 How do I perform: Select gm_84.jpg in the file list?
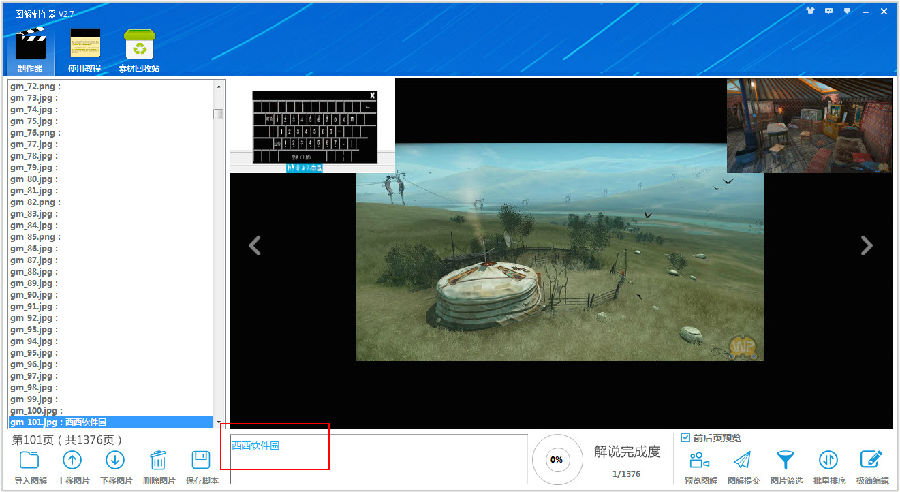[x=34, y=226]
